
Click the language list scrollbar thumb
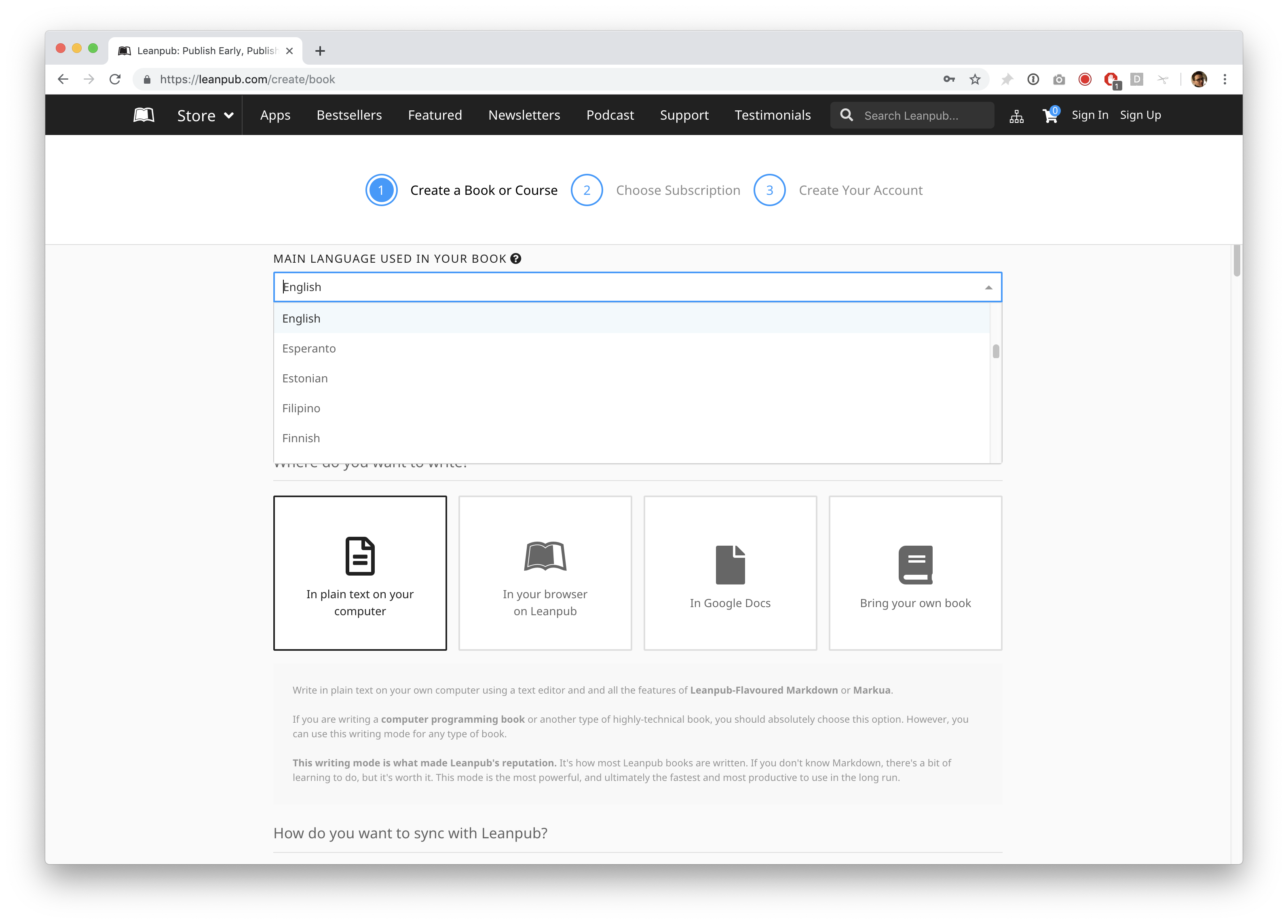pos(996,352)
